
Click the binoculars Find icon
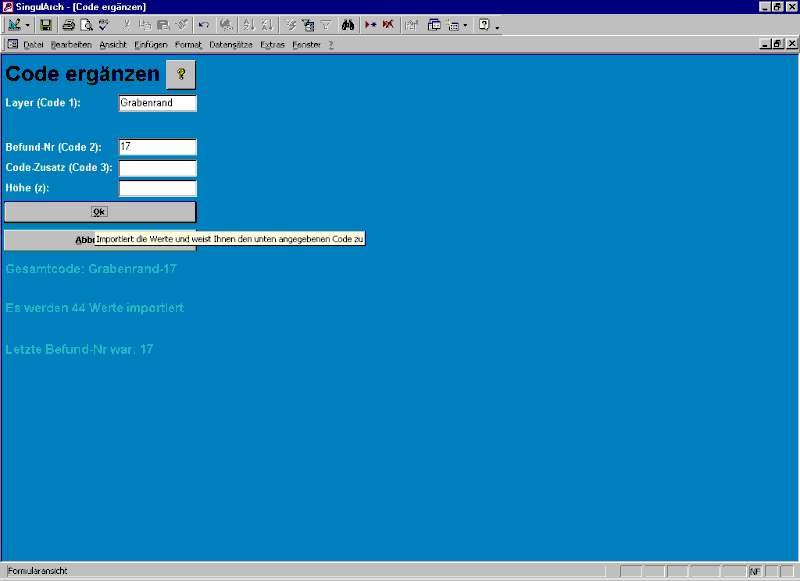point(348,25)
